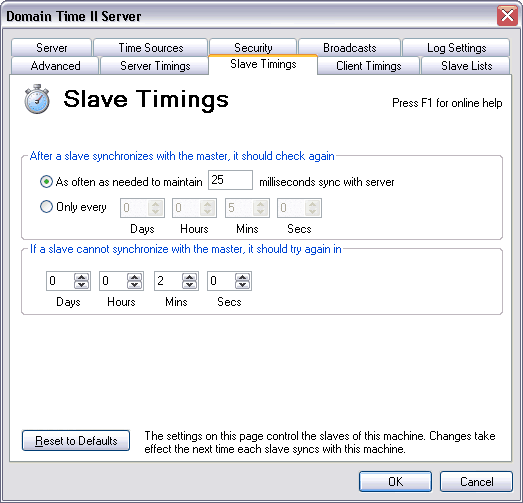Click the Cancel button
Viewport: 523px width, 503px height.
tap(476, 481)
